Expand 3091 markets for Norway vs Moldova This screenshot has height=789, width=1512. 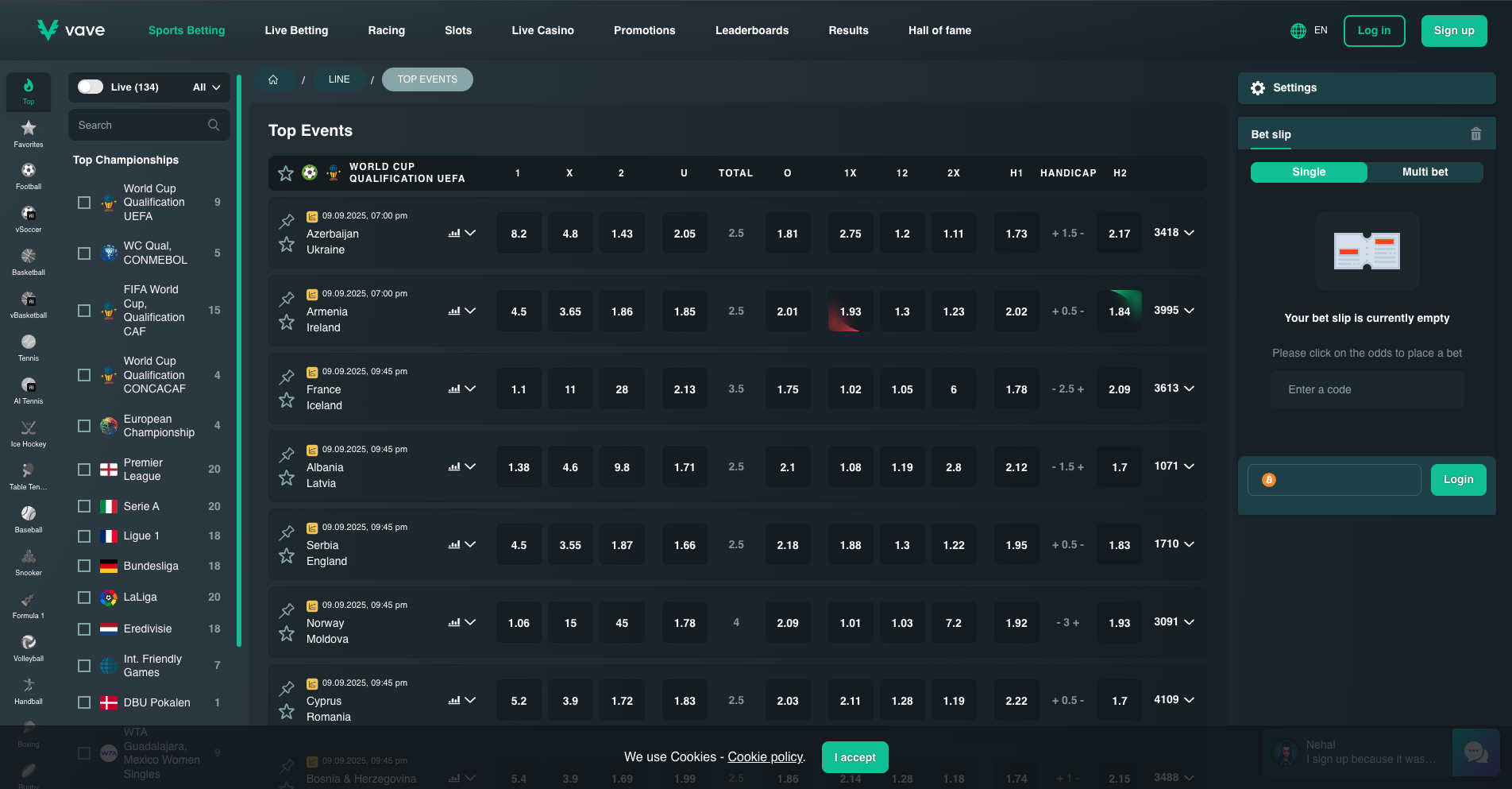tap(1174, 622)
